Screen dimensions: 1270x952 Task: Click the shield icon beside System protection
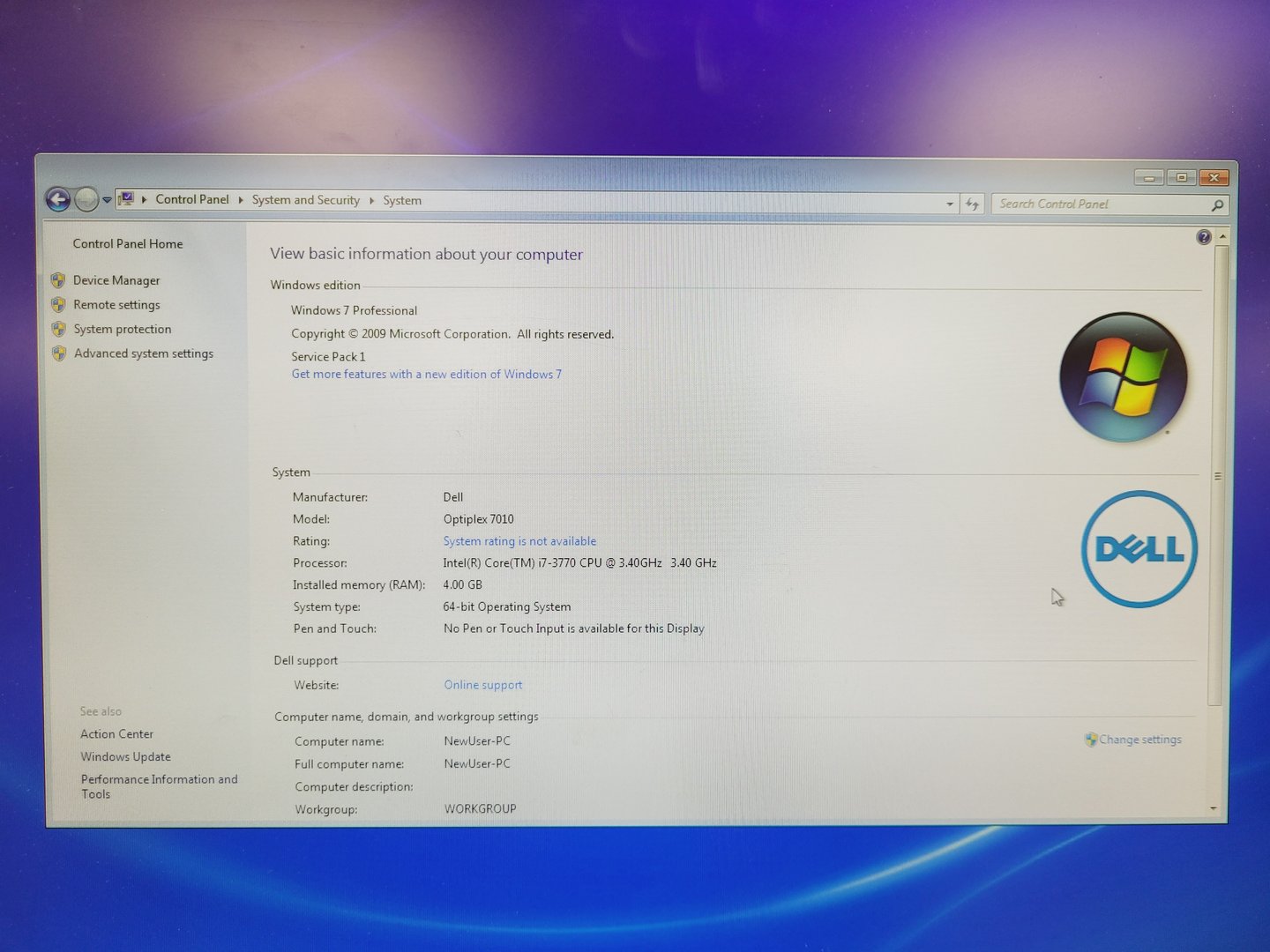click(x=58, y=329)
